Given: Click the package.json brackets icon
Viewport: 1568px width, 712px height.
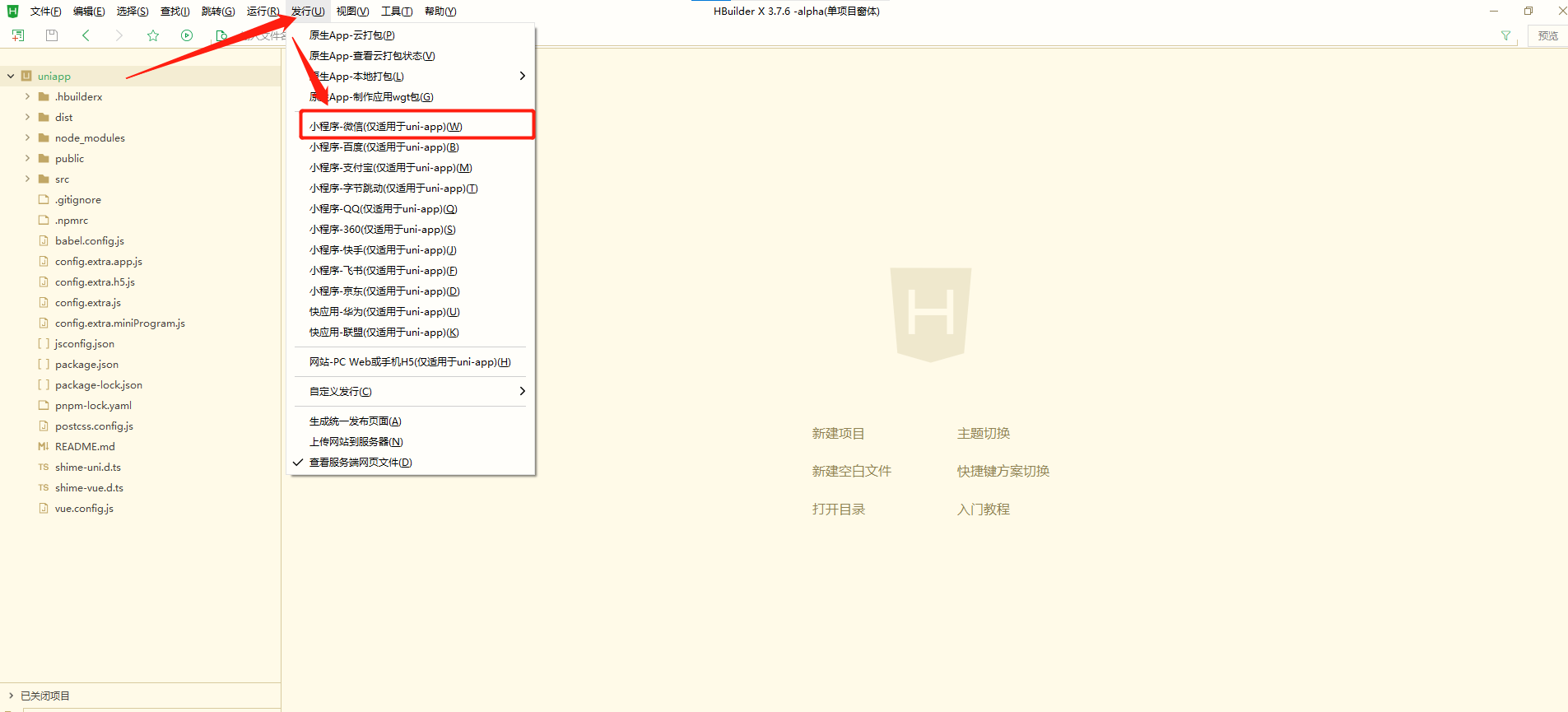Looking at the screenshot, I should 44,364.
